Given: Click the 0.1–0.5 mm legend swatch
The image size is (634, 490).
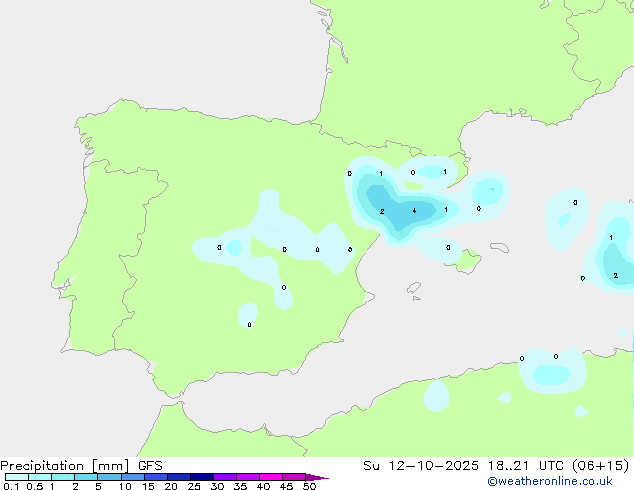Looking at the screenshot, I should click(x=17, y=477).
